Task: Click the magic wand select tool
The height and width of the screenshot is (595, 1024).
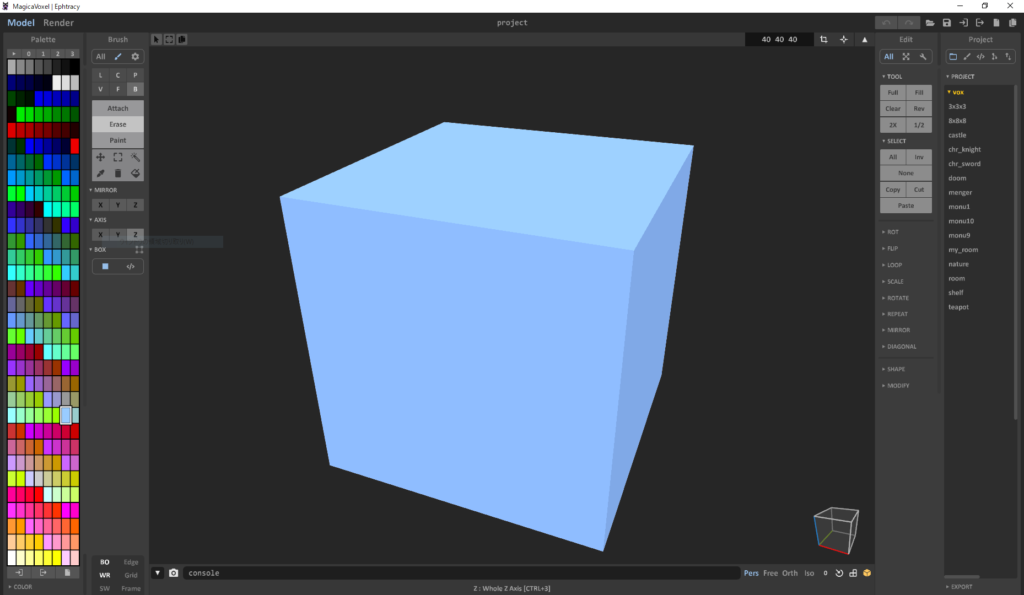Action: [x=136, y=157]
